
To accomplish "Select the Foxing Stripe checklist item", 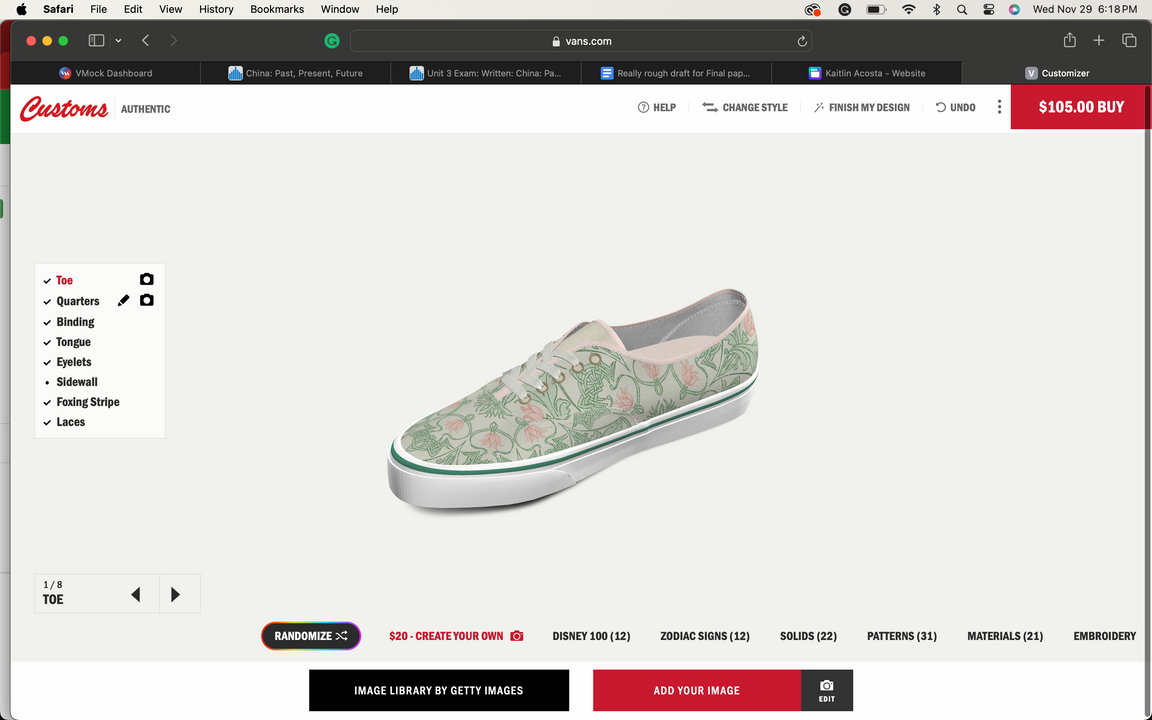I will click(x=88, y=402).
